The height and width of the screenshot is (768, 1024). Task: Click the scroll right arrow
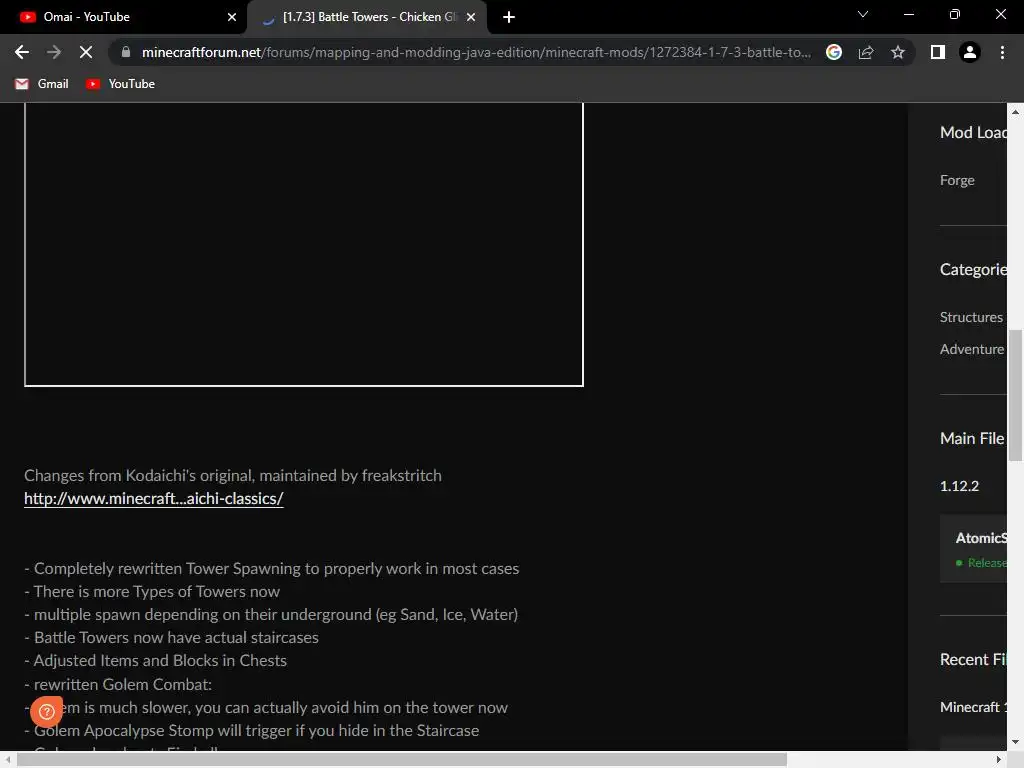pyautogui.click(x=999, y=760)
